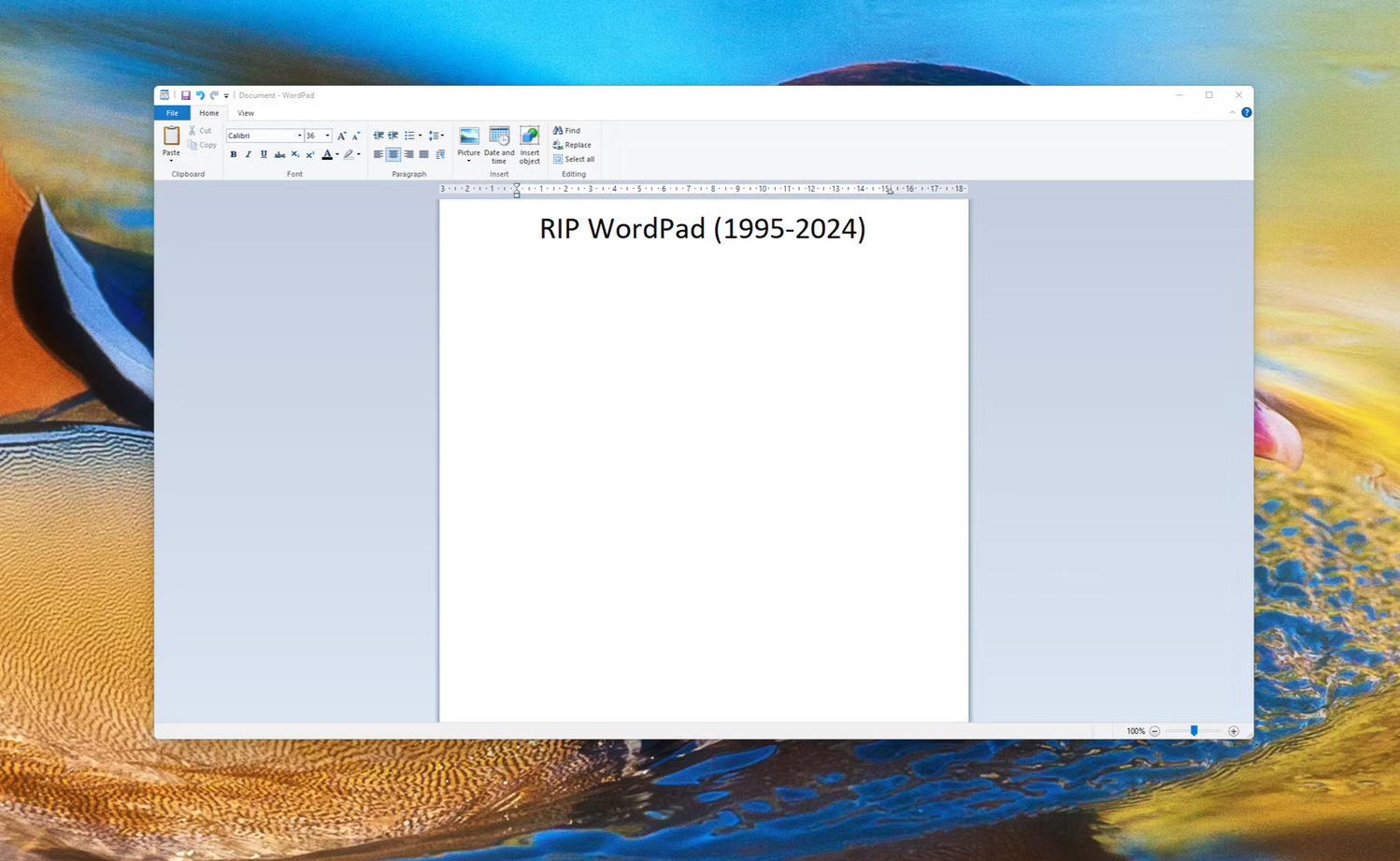Screen dimensions: 1400x861
Task: Insert Date and time
Action: (x=499, y=145)
